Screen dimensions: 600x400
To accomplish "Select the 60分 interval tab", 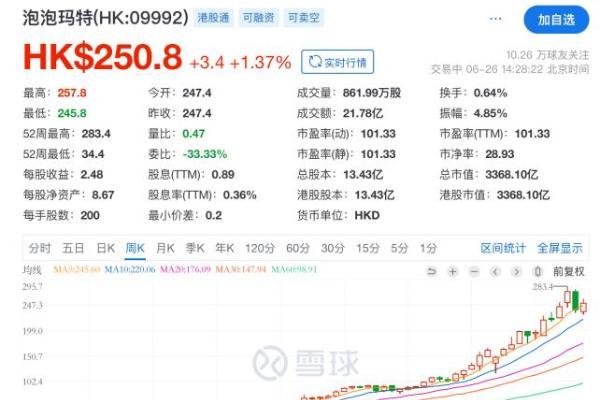I will coord(298,248).
